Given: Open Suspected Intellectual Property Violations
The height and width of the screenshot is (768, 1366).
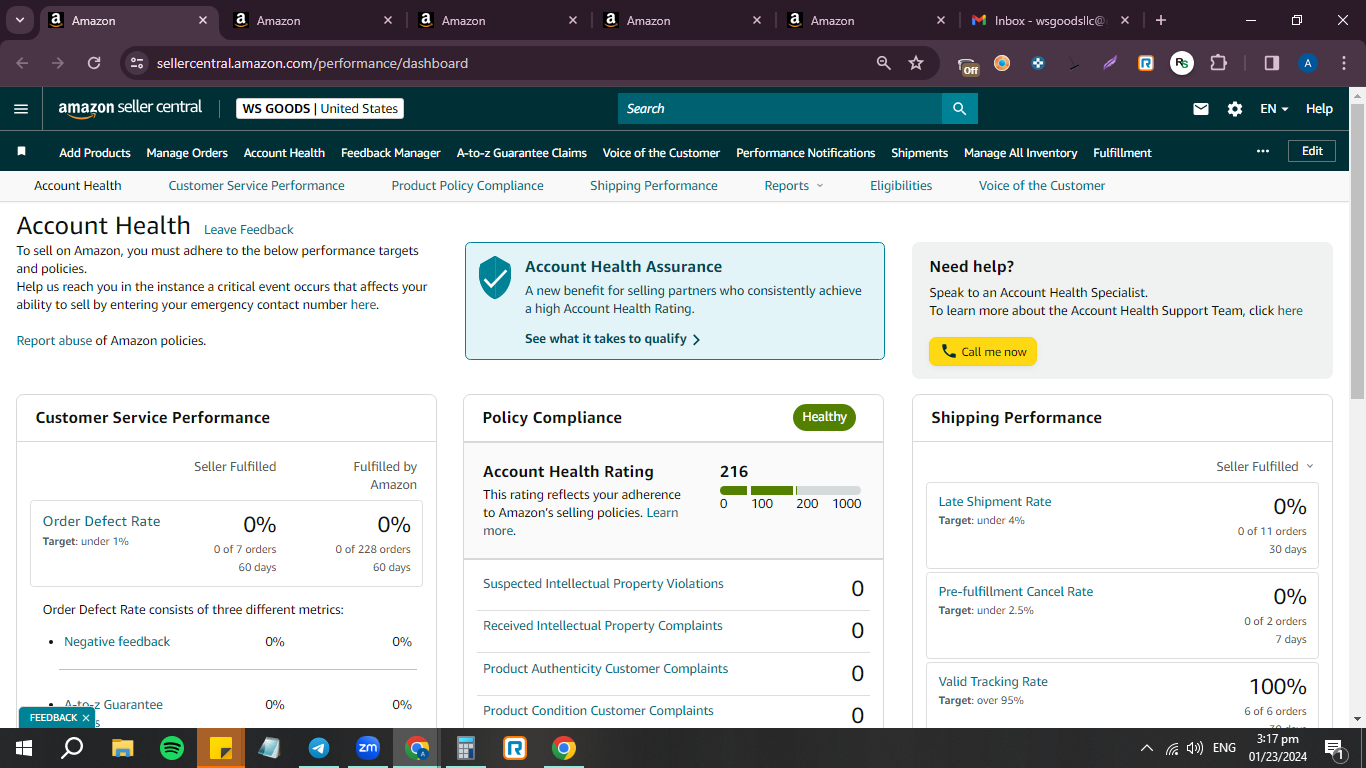Looking at the screenshot, I should point(603,583).
